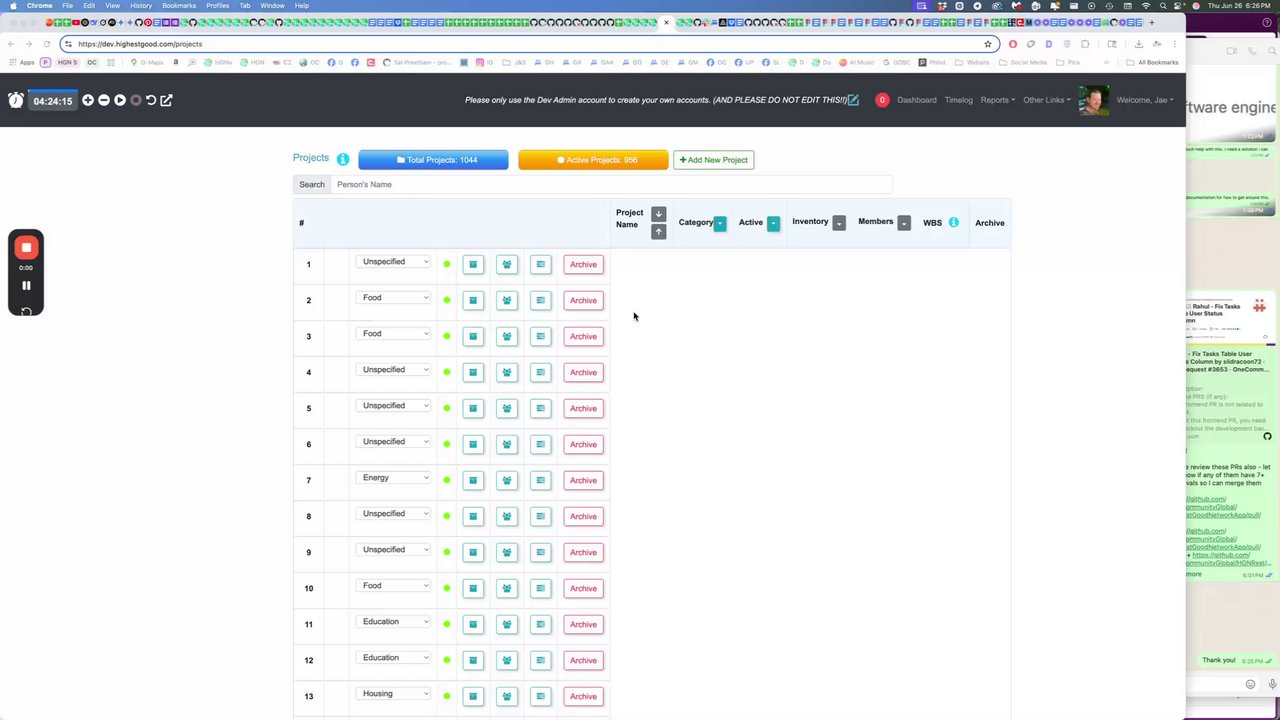Reset the timer with the undo icon
This screenshot has width=1280, height=720.
[x=151, y=100]
